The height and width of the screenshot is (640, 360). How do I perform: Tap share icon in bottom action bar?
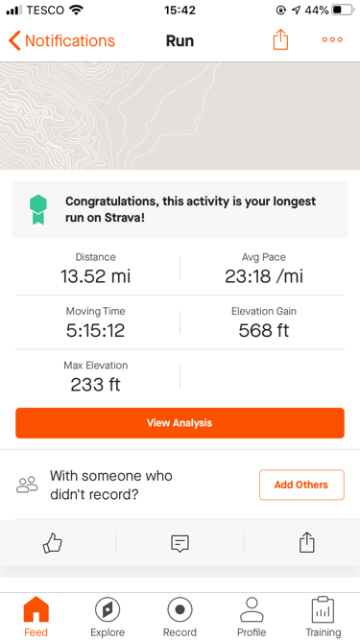[x=307, y=543]
